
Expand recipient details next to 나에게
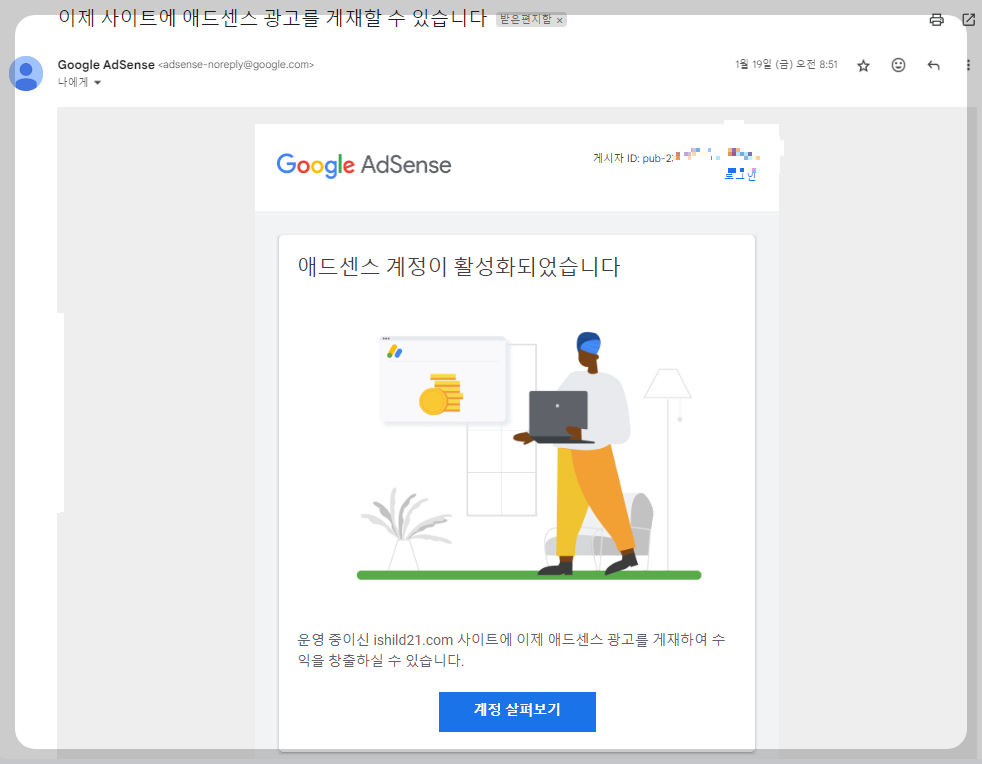coord(97,83)
